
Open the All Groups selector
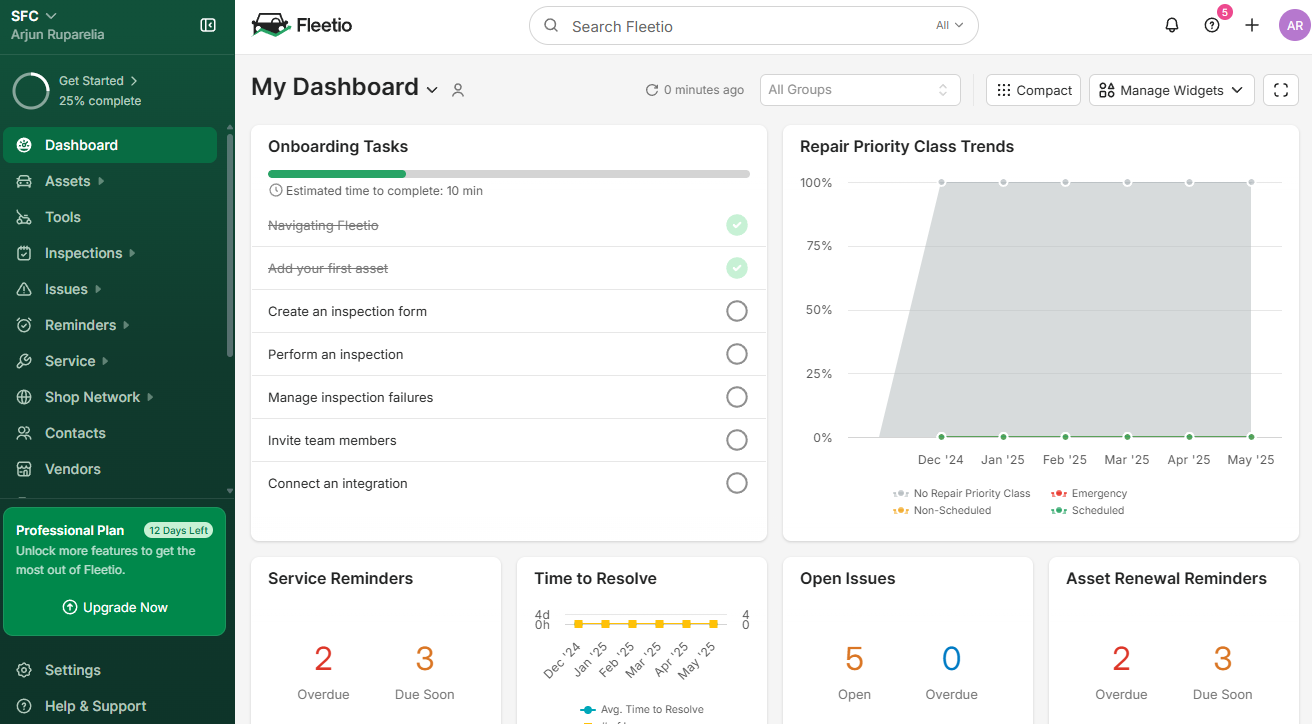pyautogui.click(x=860, y=90)
